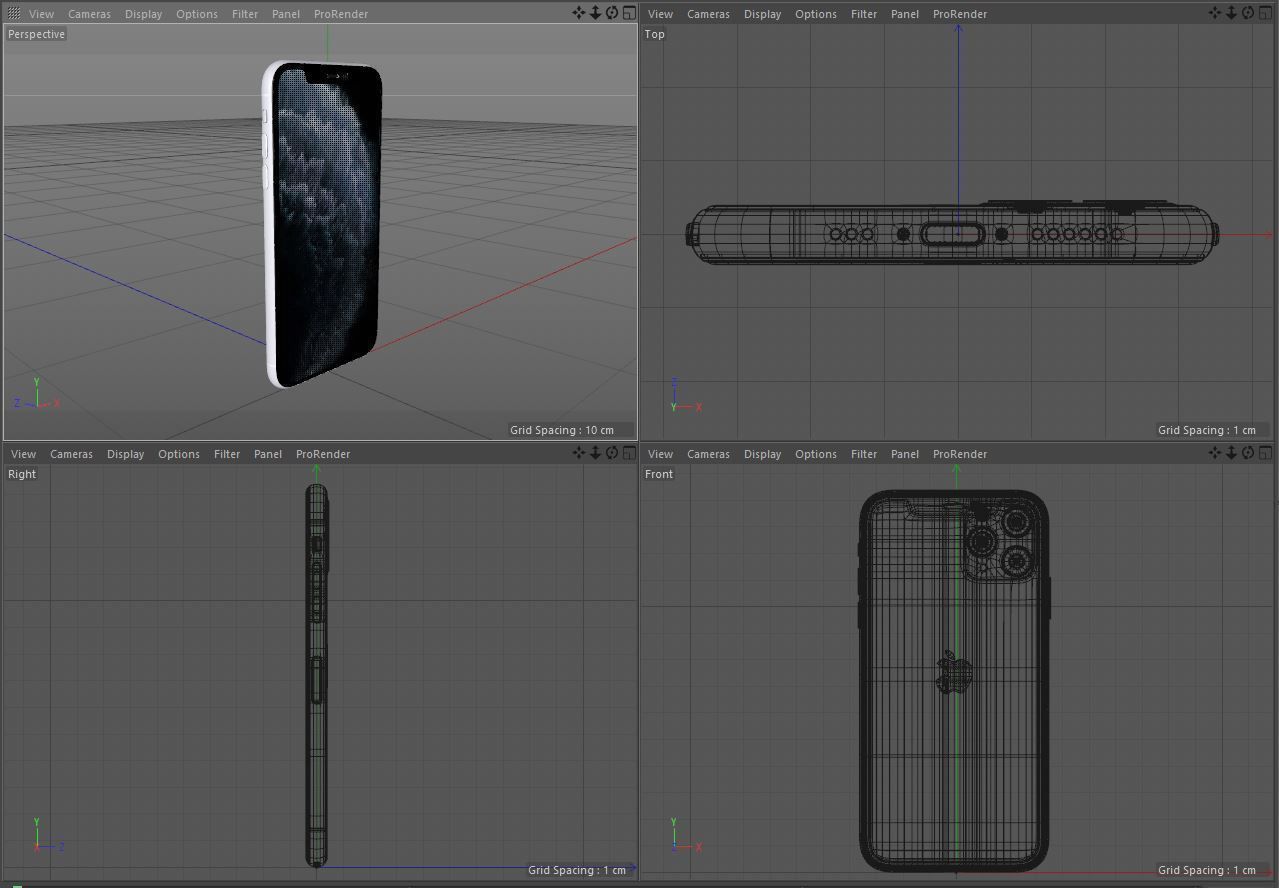Toggle active view icon in Front viewport
Screen dimensions: 1279x888
pos(1265,453)
